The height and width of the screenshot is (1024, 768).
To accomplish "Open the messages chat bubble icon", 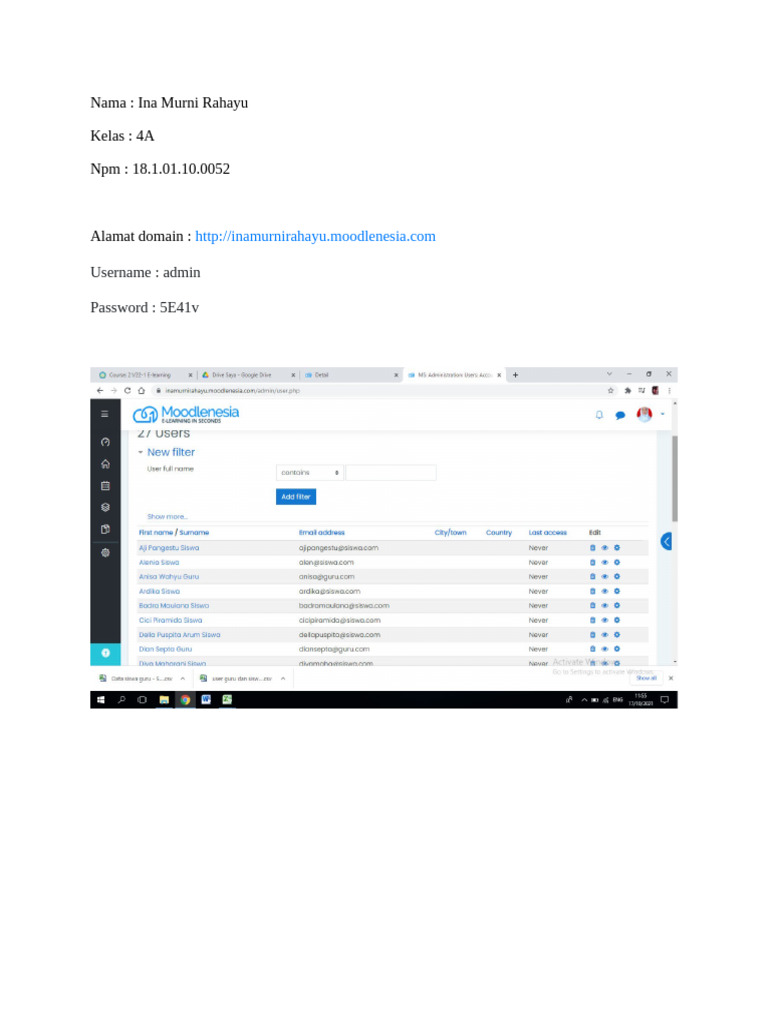I will (x=620, y=415).
